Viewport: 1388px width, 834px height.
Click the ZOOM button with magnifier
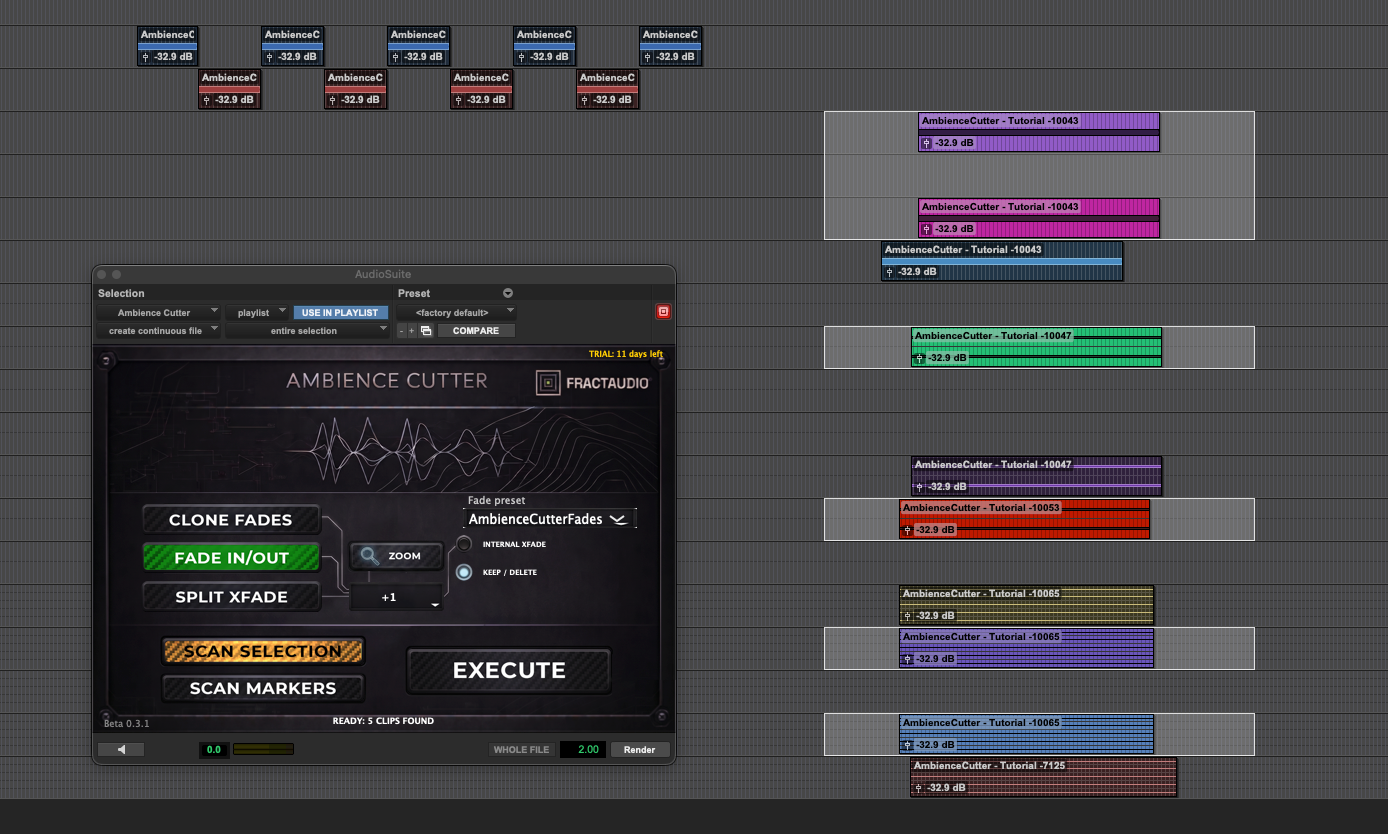(396, 556)
